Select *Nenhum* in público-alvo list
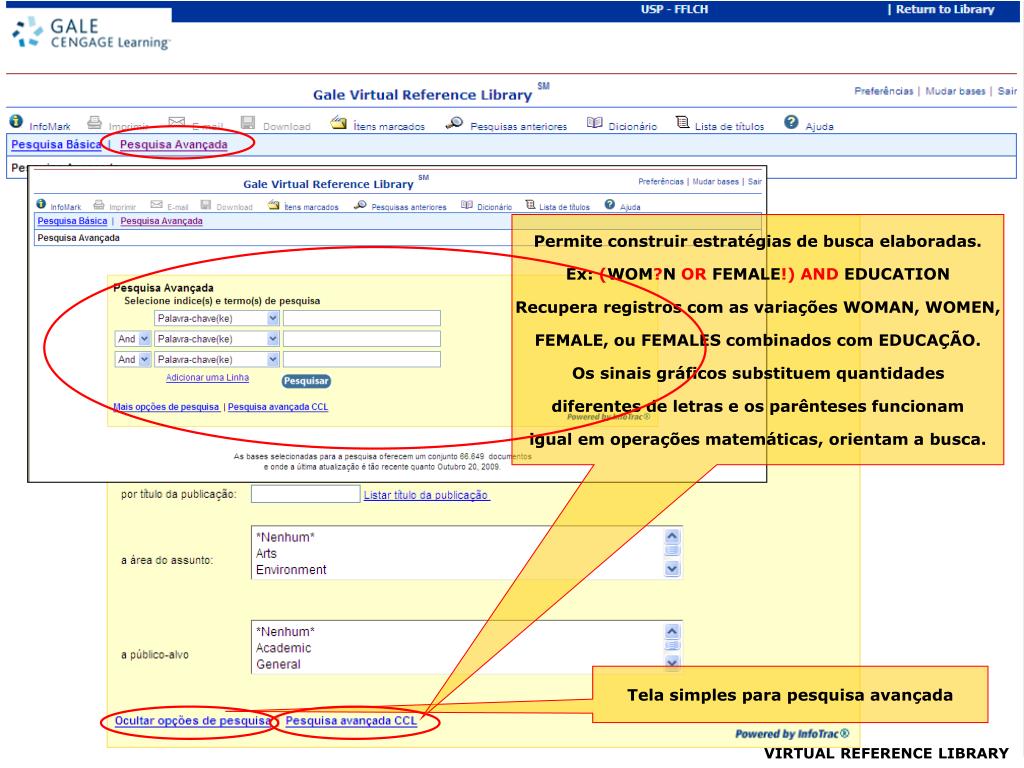 (x=285, y=632)
